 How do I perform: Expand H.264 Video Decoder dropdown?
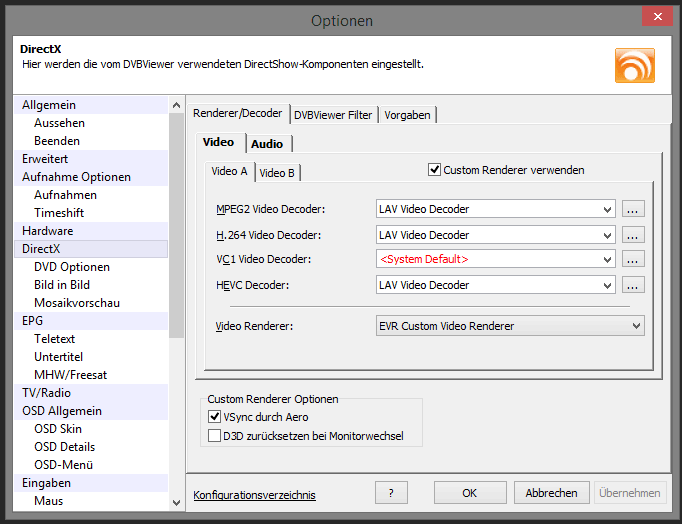click(607, 235)
